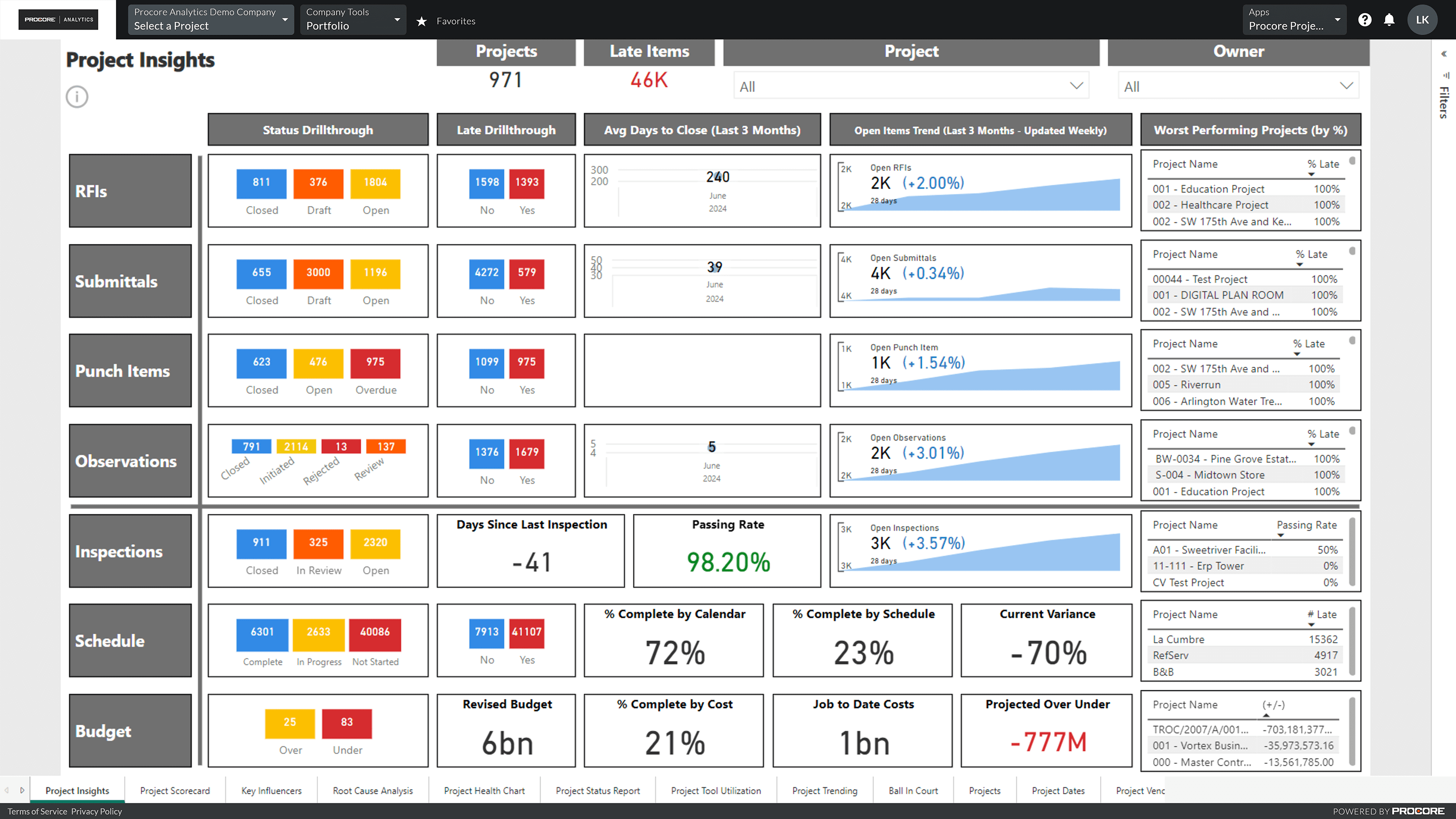Viewport: 1456px width, 819px height.
Task: Open the notifications bell
Action: click(x=1389, y=20)
